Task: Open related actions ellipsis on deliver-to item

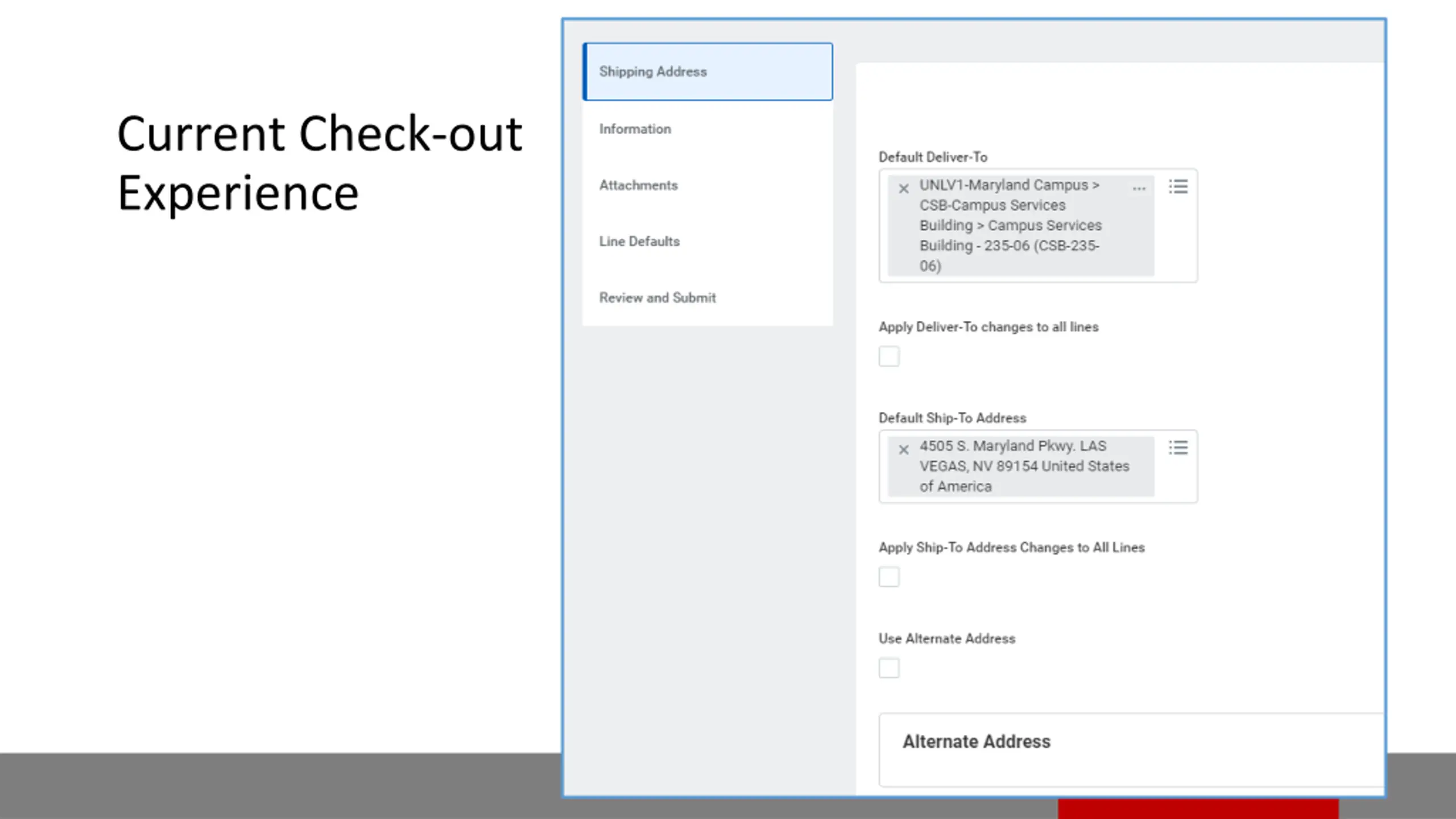Action: [1139, 189]
